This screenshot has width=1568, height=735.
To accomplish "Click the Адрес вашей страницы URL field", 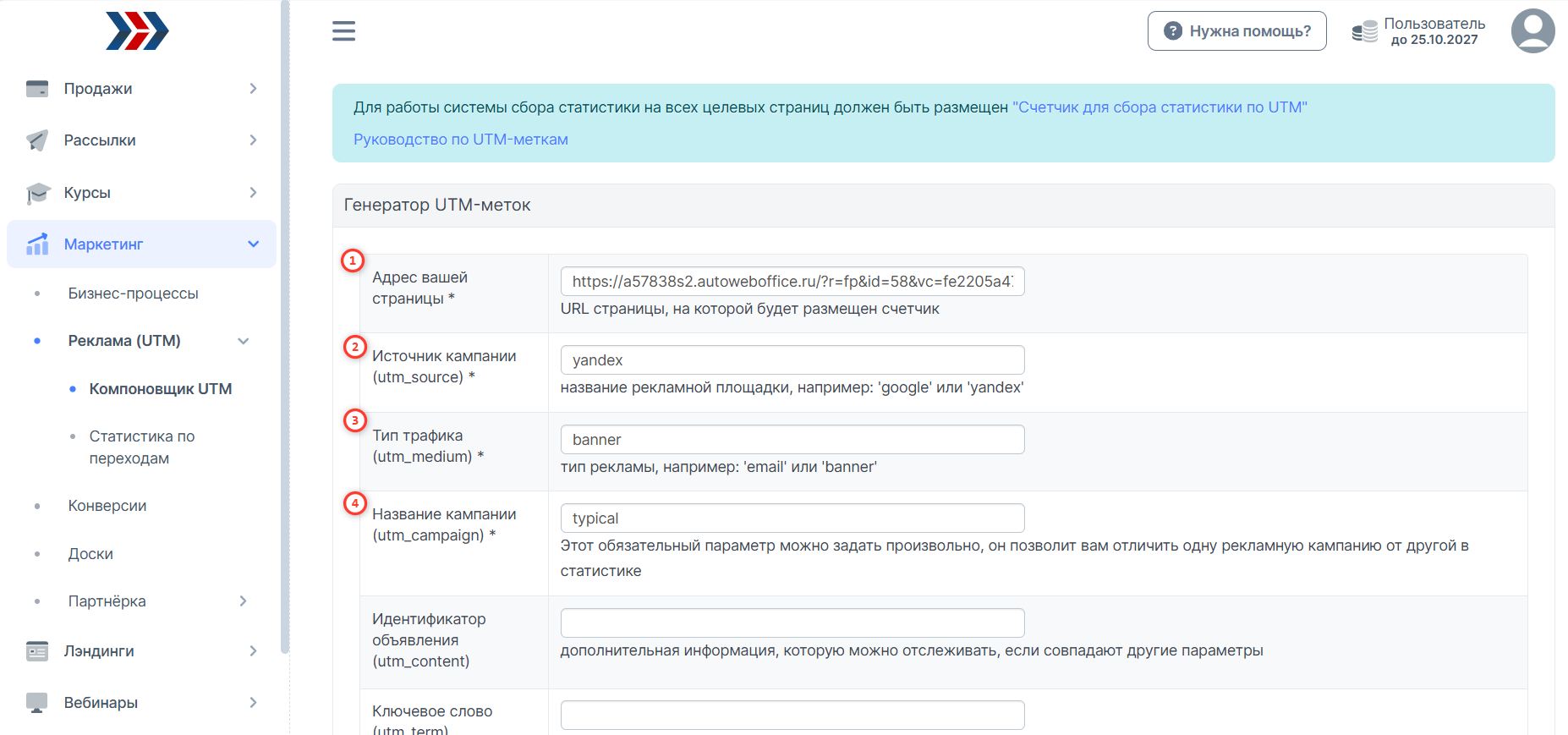I will 792,282.
